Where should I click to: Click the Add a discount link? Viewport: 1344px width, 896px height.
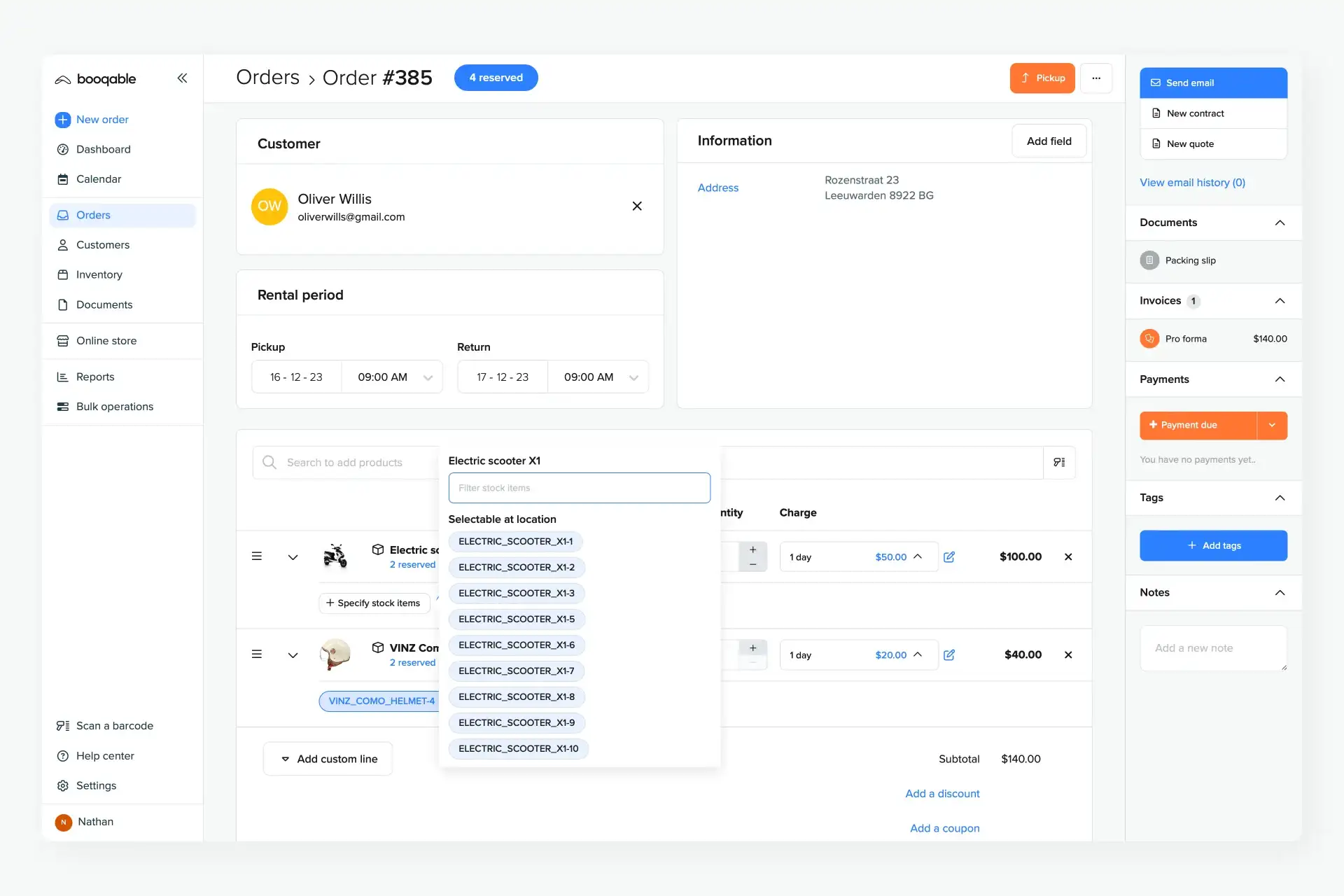(x=942, y=794)
